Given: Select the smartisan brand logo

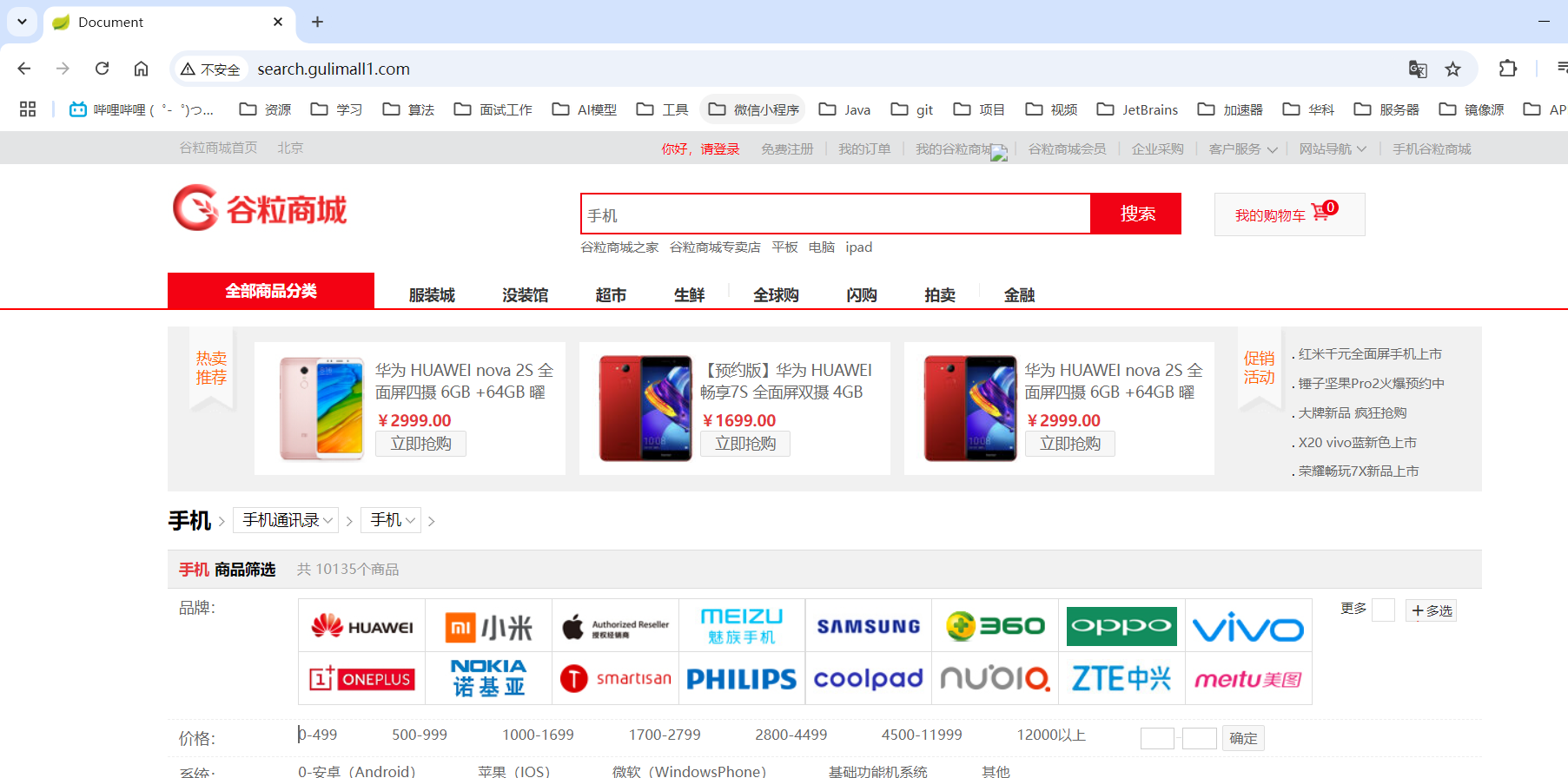Looking at the screenshot, I should coord(616,678).
